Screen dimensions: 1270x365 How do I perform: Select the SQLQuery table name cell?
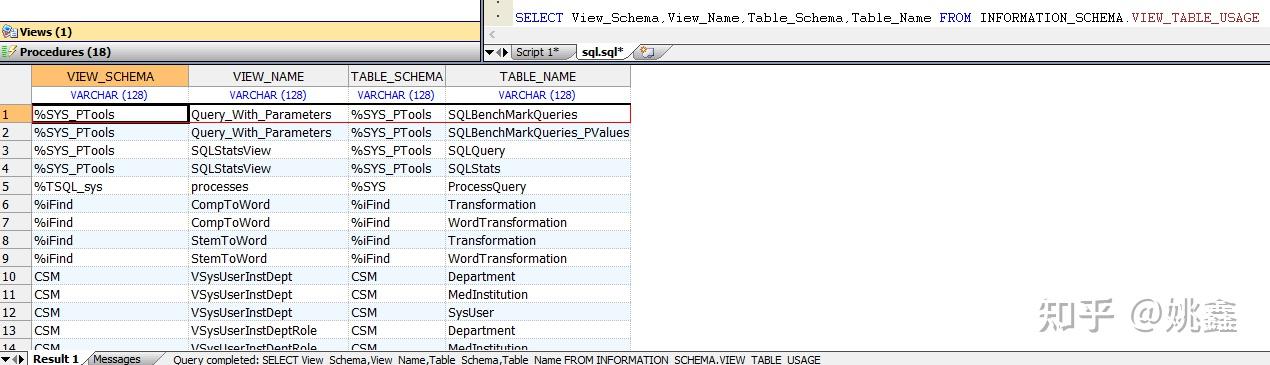point(538,150)
